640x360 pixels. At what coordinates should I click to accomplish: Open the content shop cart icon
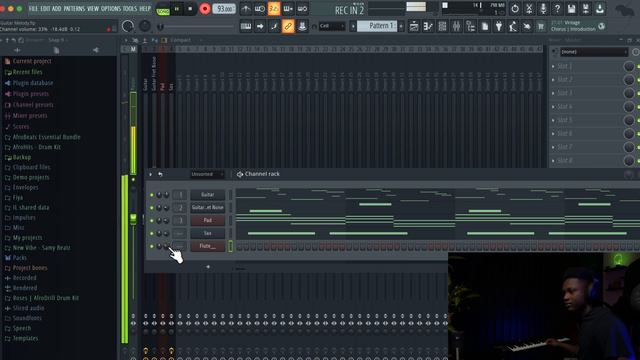[541, 27]
